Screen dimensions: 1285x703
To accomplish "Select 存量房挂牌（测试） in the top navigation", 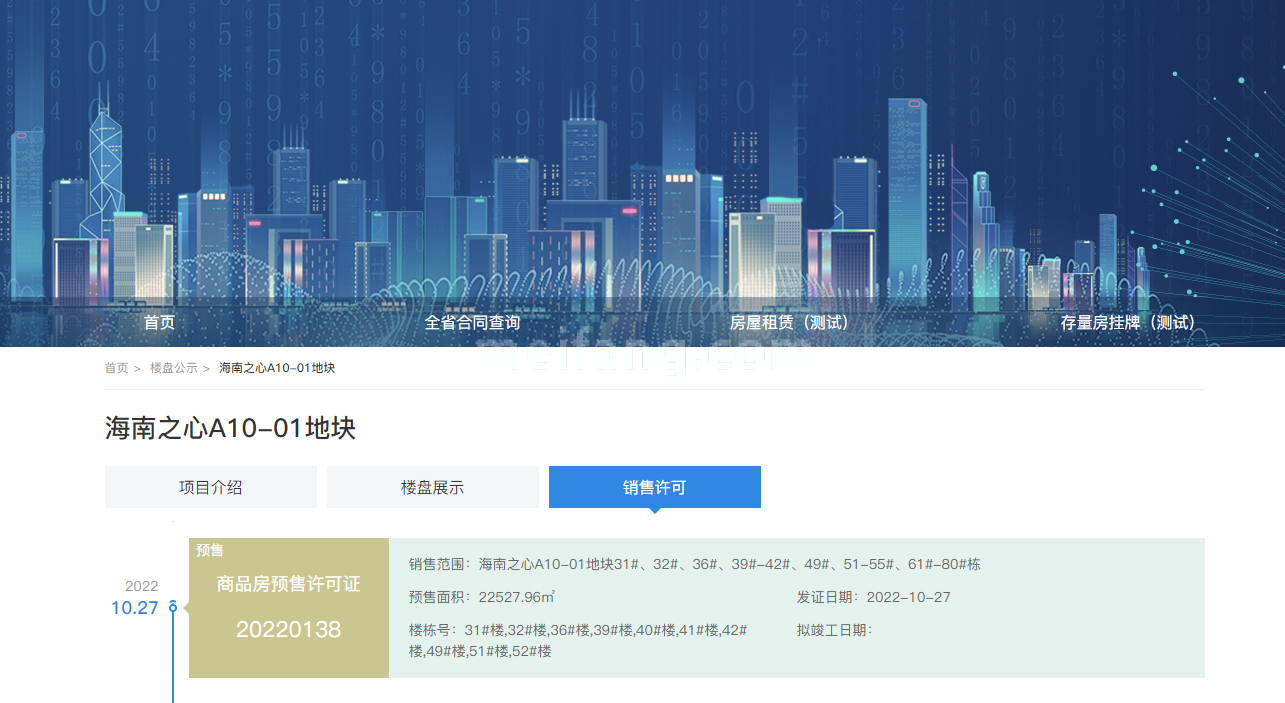I will (1127, 323).
